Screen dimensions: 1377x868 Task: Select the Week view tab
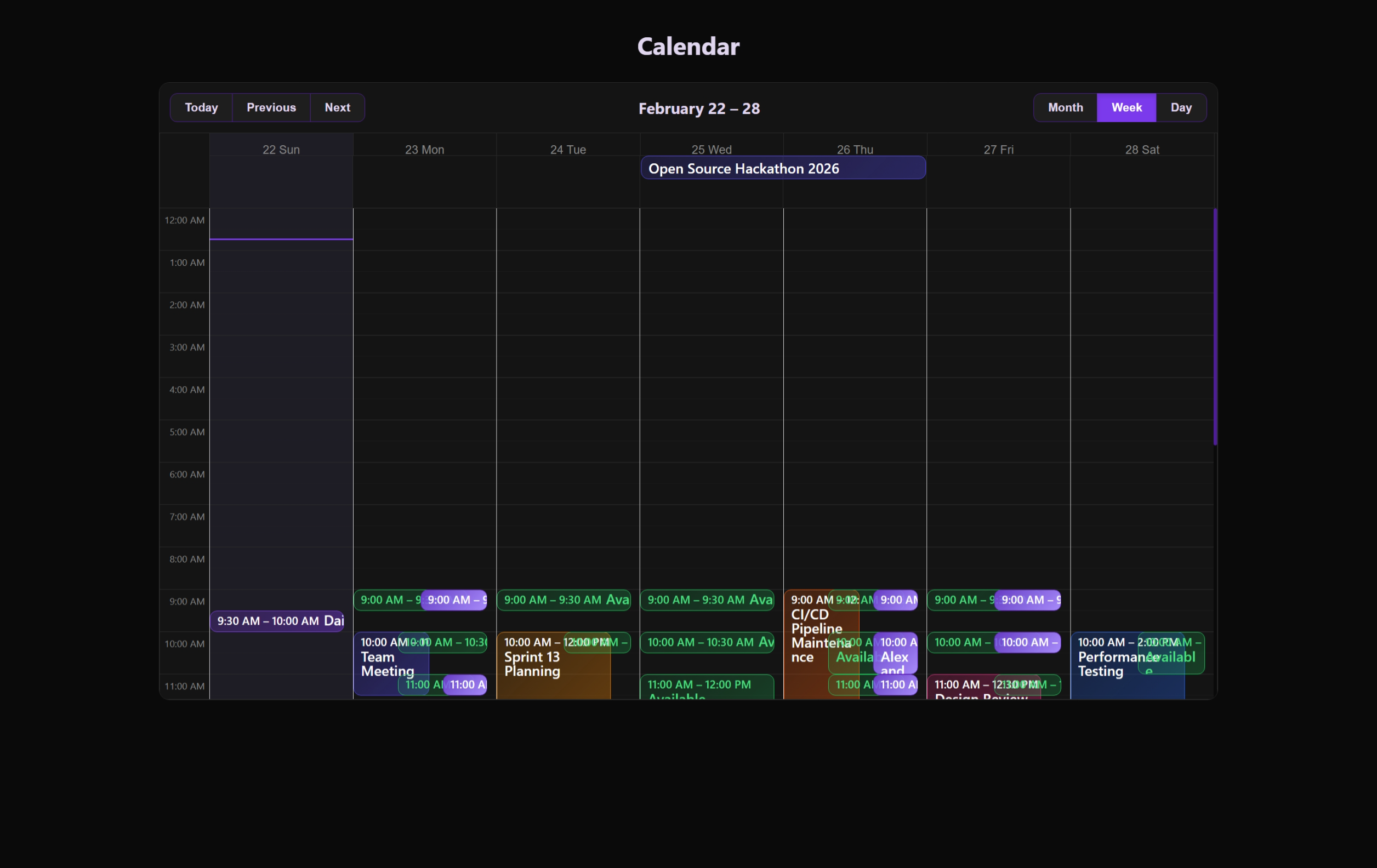pyautogui.click(x=1125, y=107)
